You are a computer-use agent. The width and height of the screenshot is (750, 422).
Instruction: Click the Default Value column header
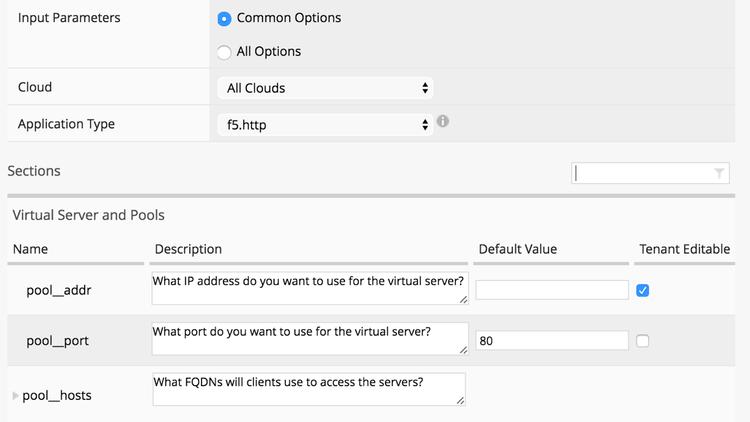point(518,249)
